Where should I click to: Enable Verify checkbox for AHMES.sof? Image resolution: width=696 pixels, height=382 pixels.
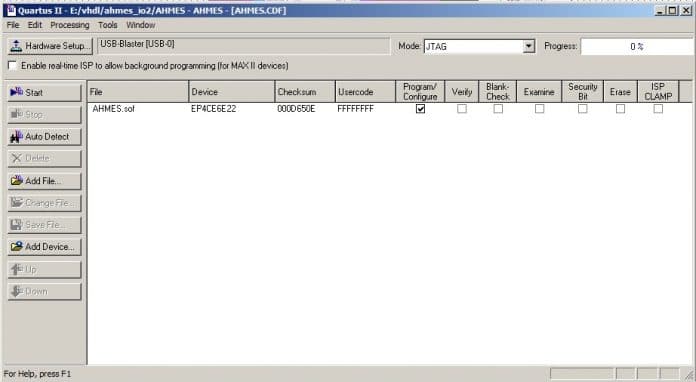pyautogui.click(x=462, y=109)
